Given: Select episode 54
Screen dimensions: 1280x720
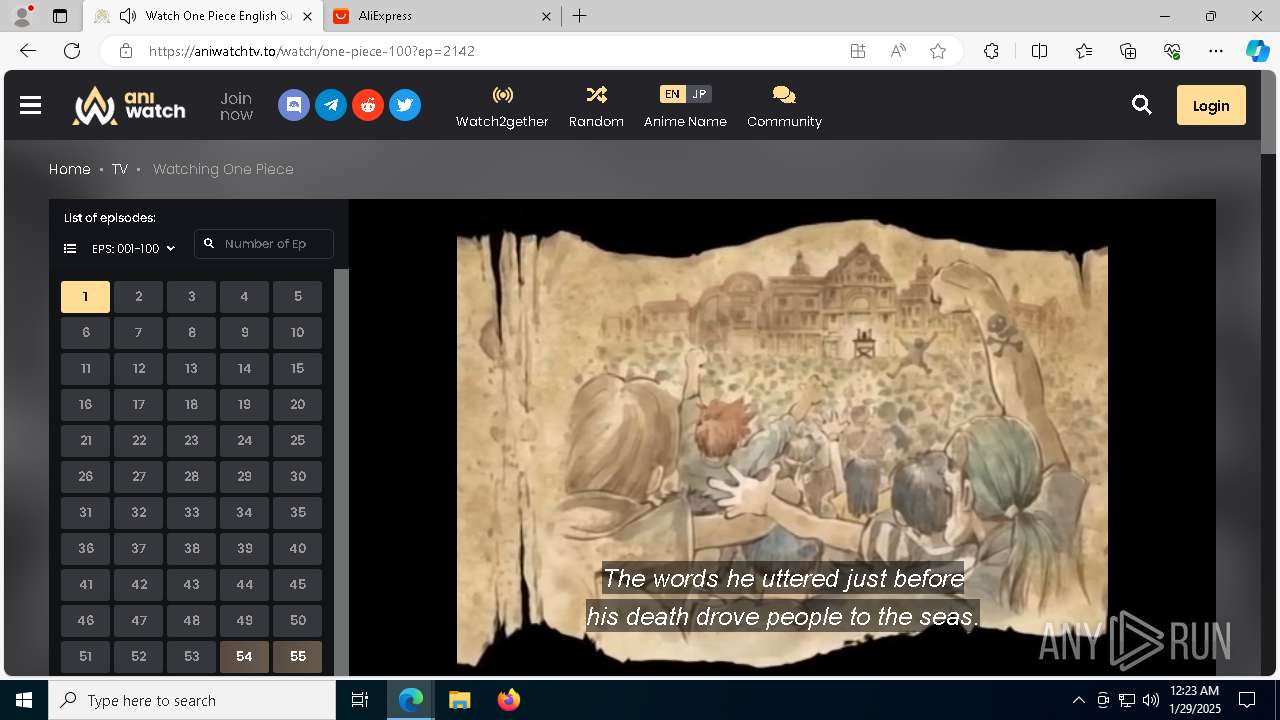Looking at the screenshot, I should 244,656.
